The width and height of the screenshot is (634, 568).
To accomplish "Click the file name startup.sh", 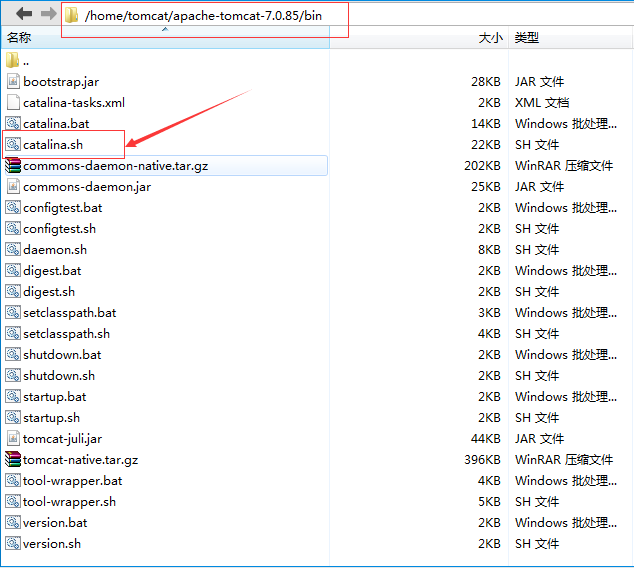I will coord(51,418).
